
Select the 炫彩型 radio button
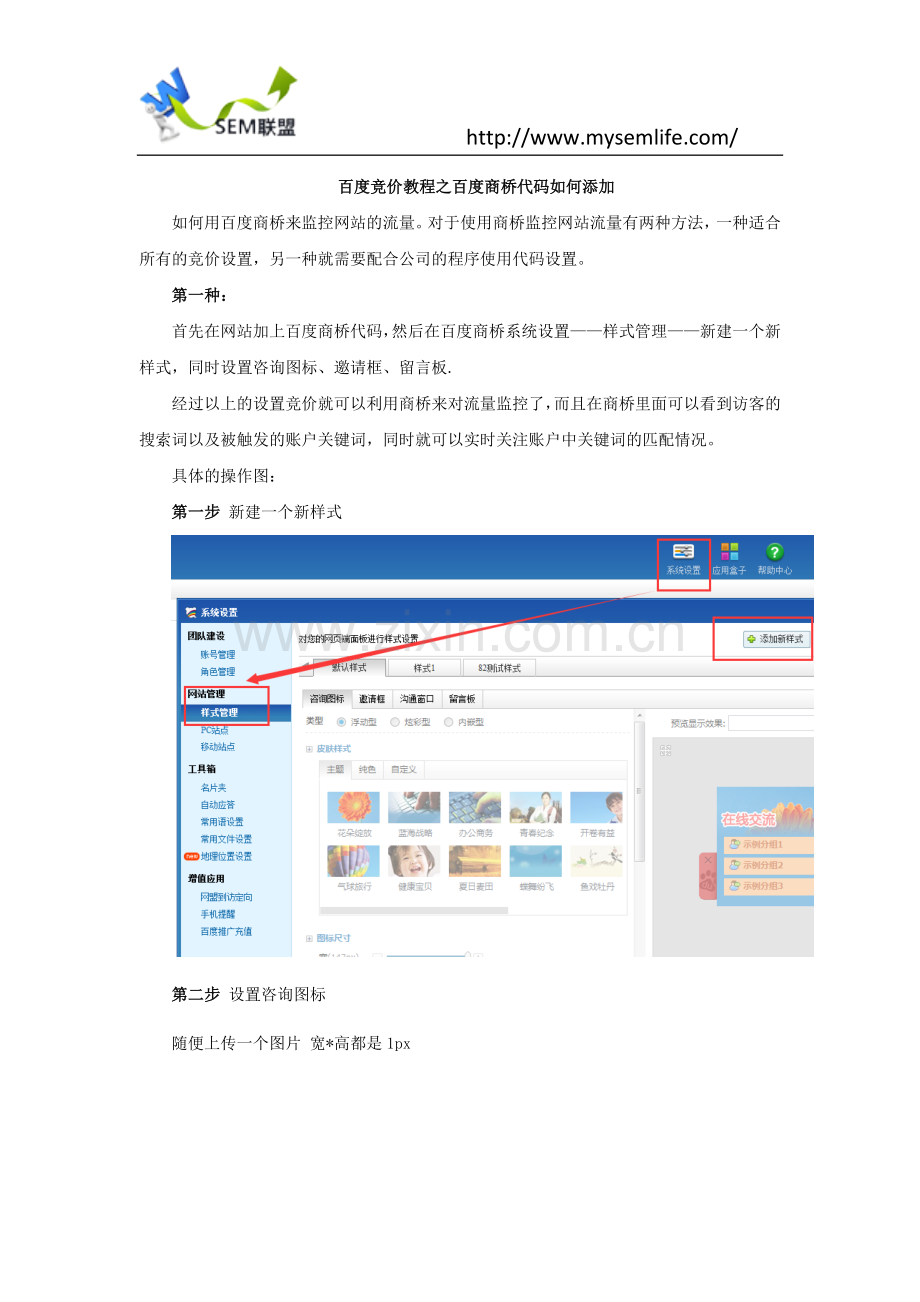pos(395,721)
